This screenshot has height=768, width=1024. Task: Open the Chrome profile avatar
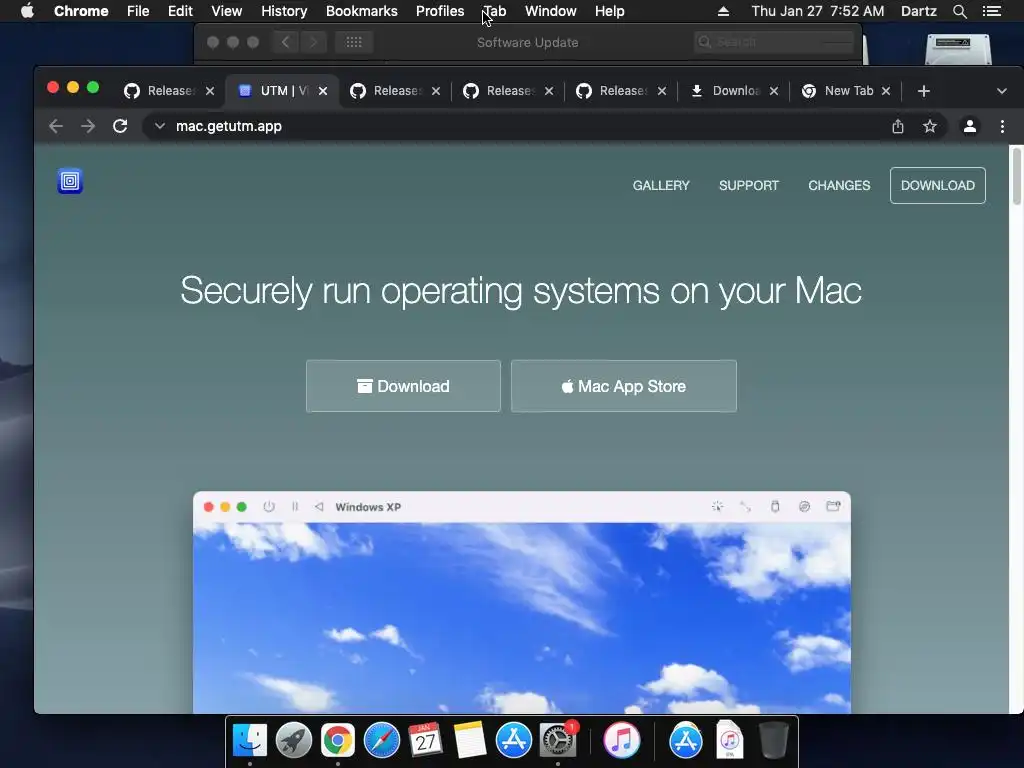pyautogui.click(x=970, y=126)
